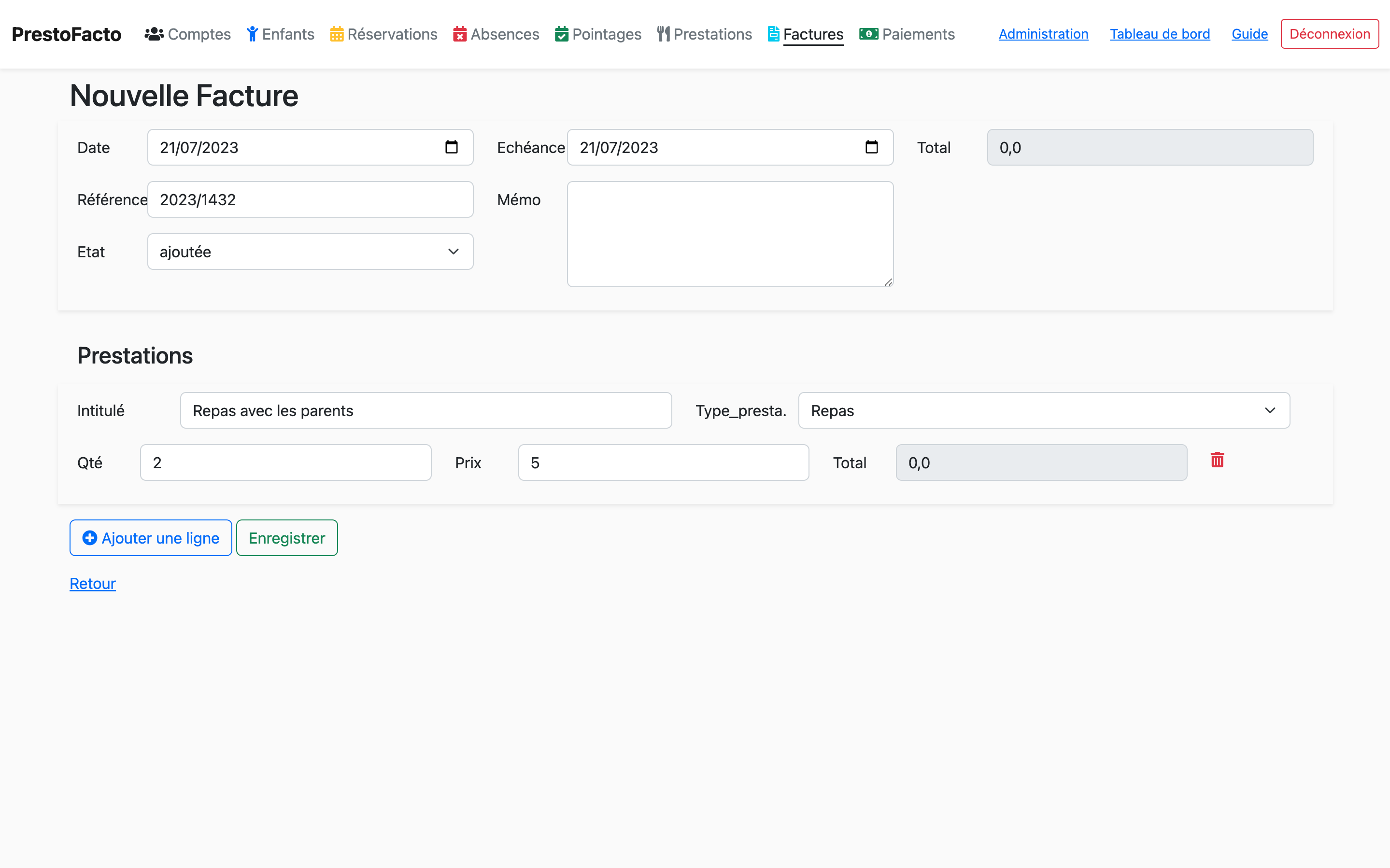Click the Pointages calendar-check icon
This screenshot has height=868, width=1390.
click(x=562, y=34)
